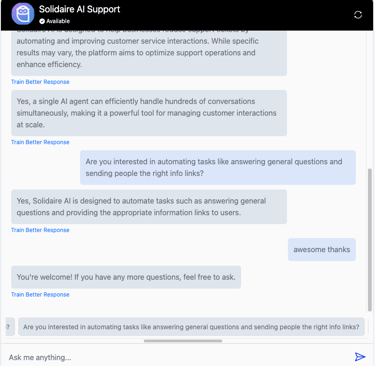Click the reply about hundreds of conversations simultaneously
Image resolution: width=375 pixels, height=366 pixels.
pos(149,113)
